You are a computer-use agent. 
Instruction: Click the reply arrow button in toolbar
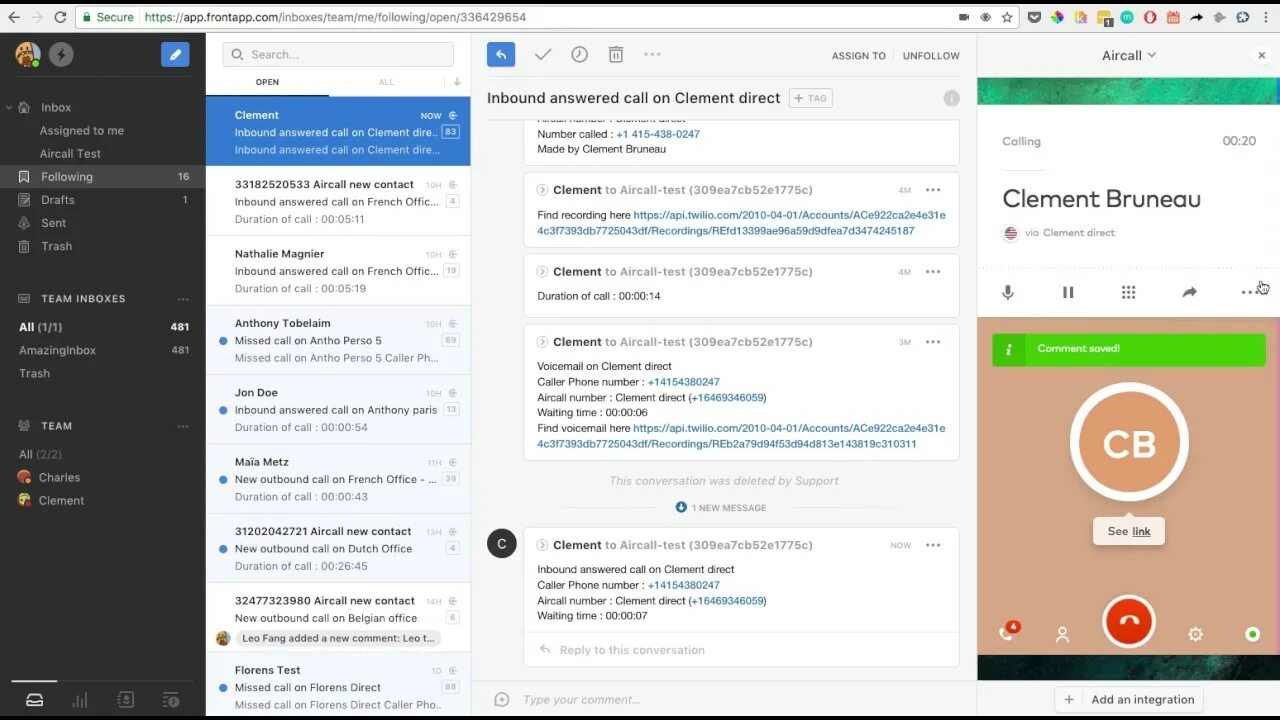501,55
